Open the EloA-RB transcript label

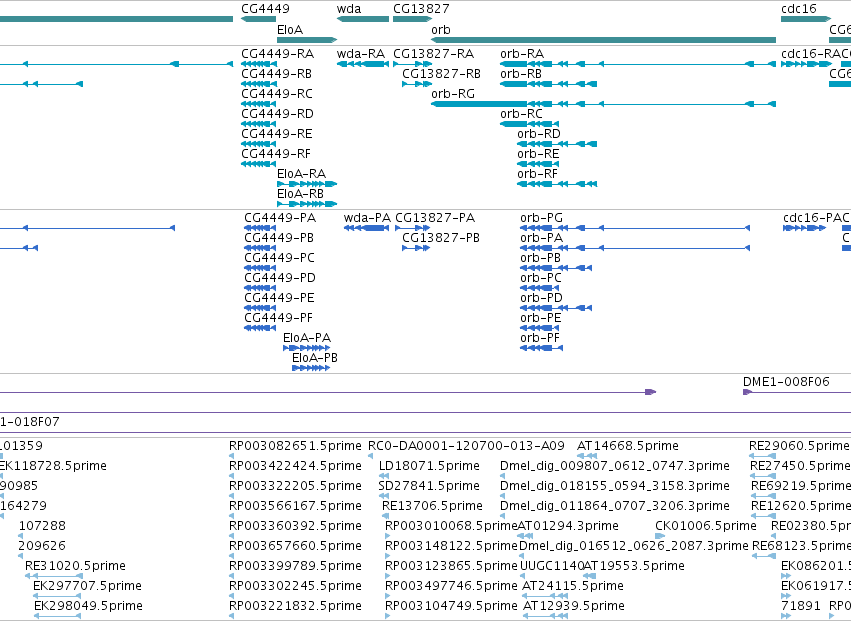[x=301, y=194]
